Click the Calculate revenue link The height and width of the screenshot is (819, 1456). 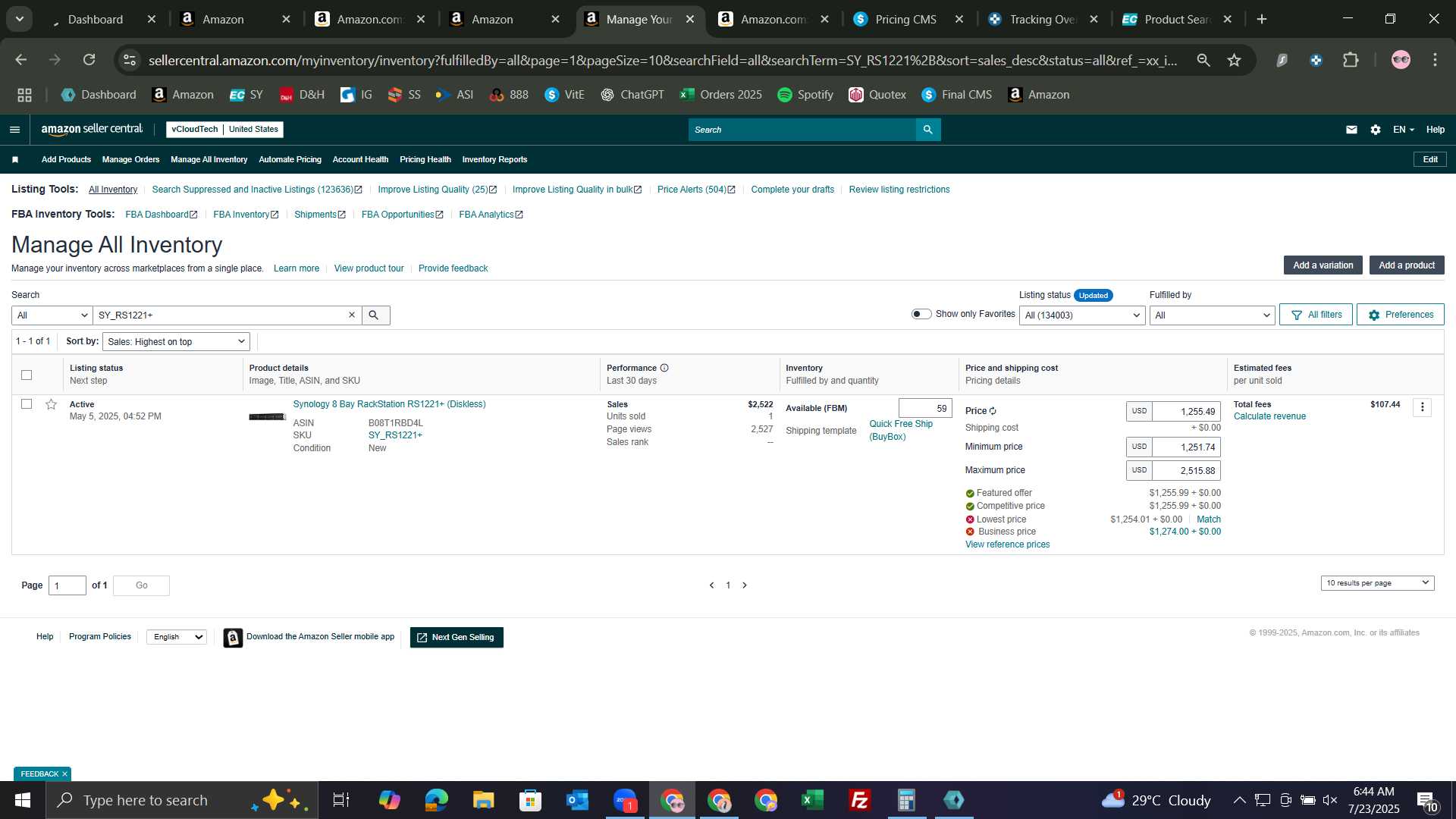coord(1269,416)
